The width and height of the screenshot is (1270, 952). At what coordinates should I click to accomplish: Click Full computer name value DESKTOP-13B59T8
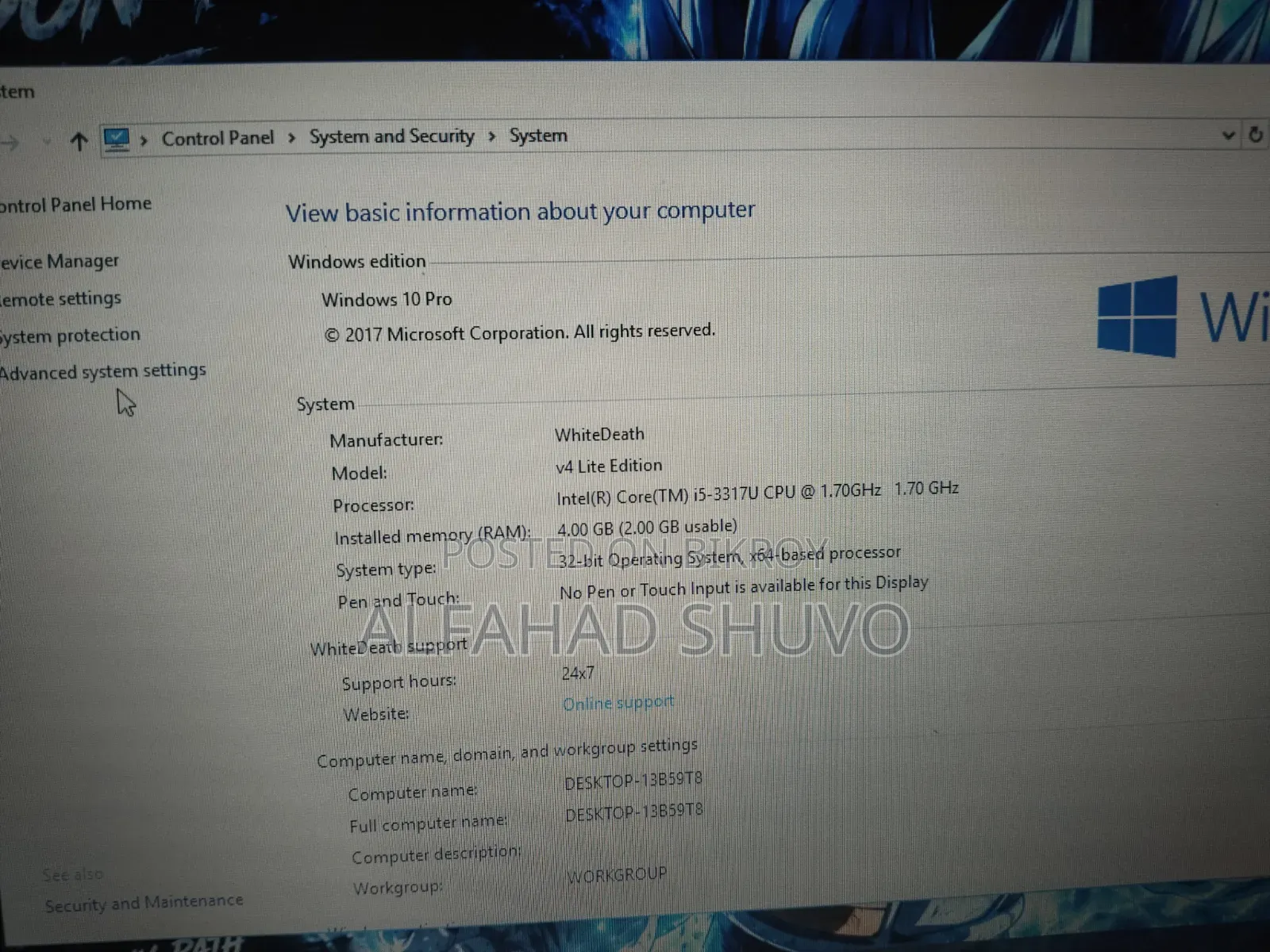click(634, 813)
